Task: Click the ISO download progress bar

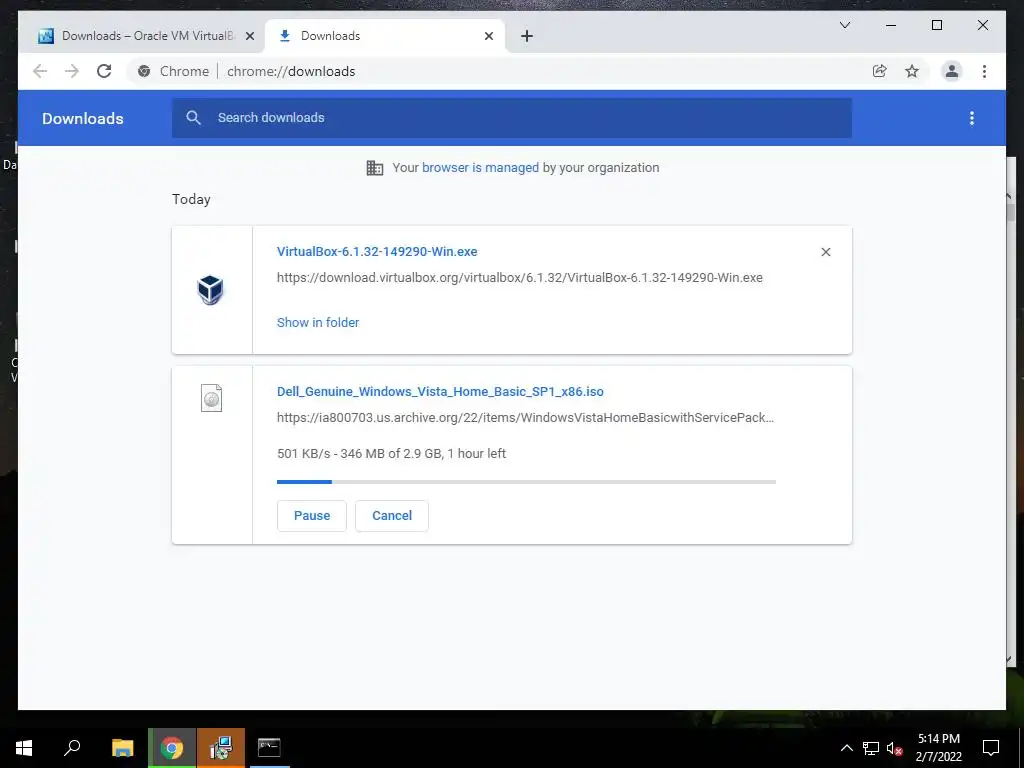Action: [x=526, y=482]
